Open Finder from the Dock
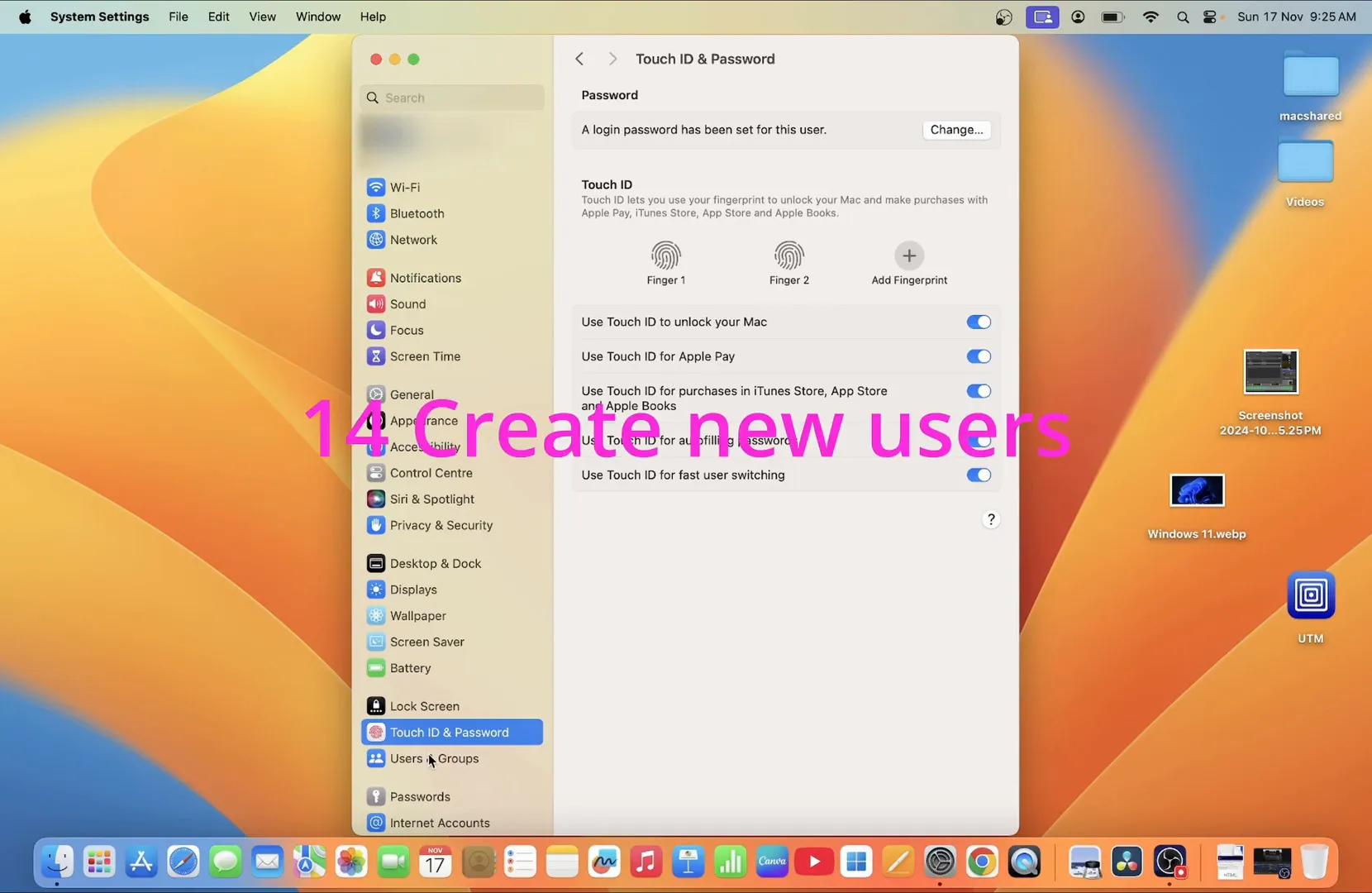 (57, 862)
